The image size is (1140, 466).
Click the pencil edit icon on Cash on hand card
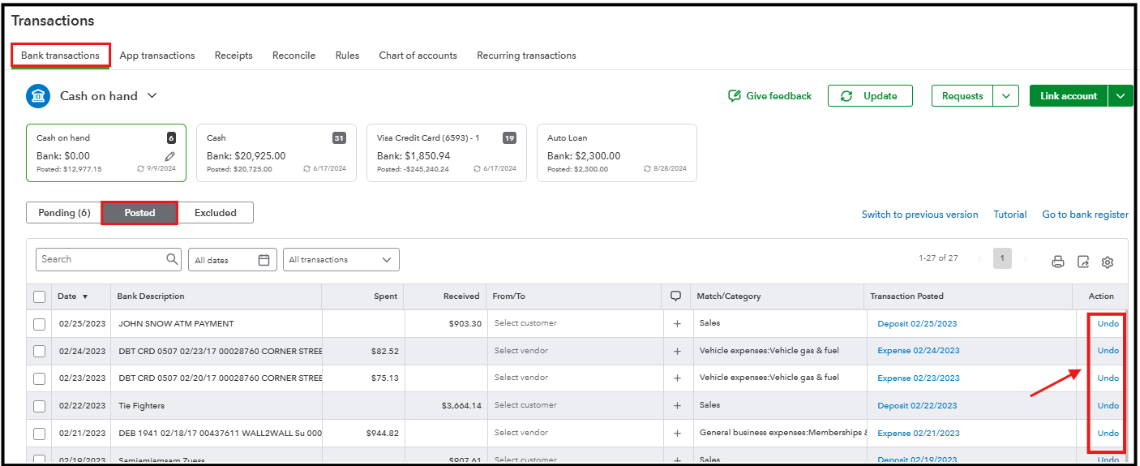[x=169, y=156]
